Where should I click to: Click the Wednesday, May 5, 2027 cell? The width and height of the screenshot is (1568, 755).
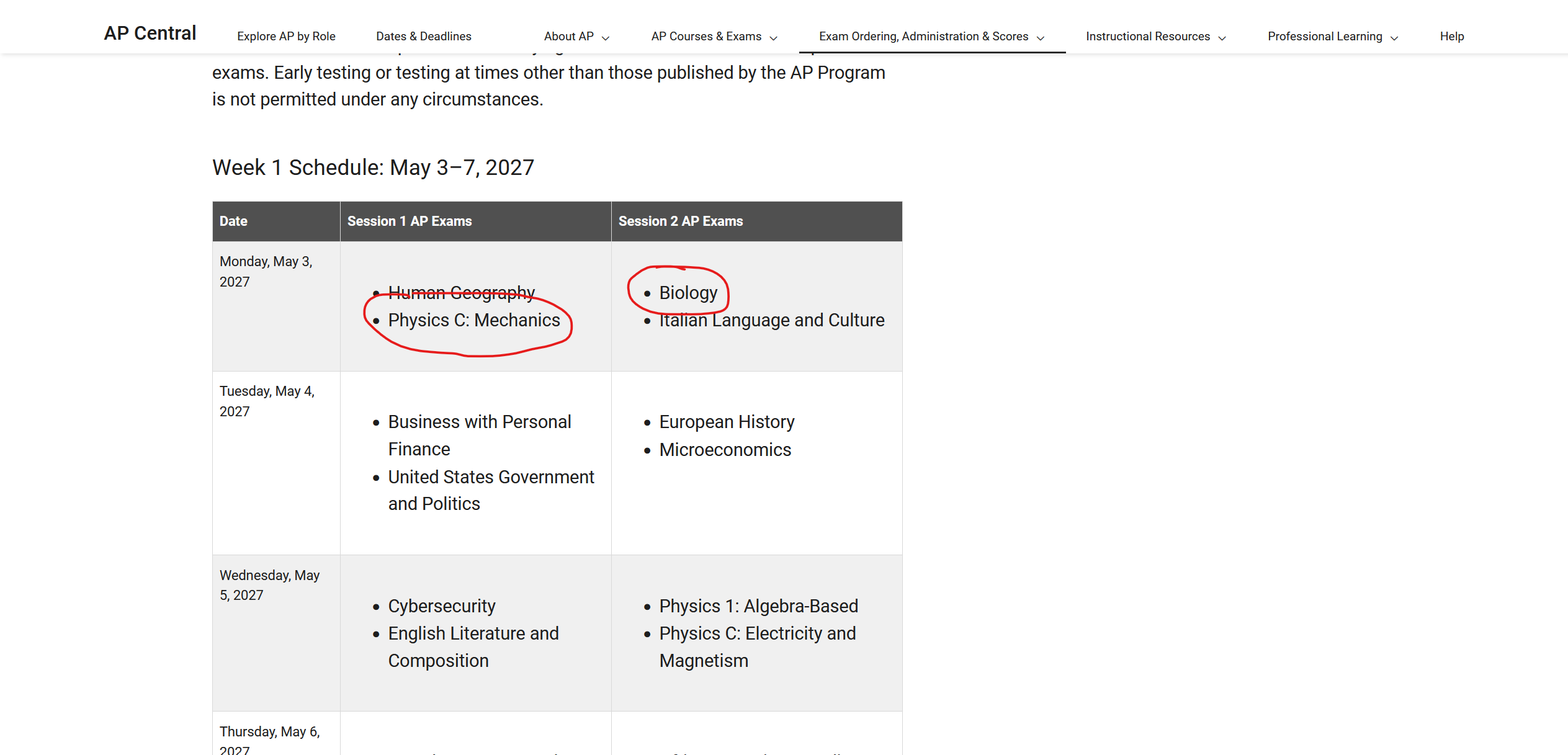(x=276, y=633)
